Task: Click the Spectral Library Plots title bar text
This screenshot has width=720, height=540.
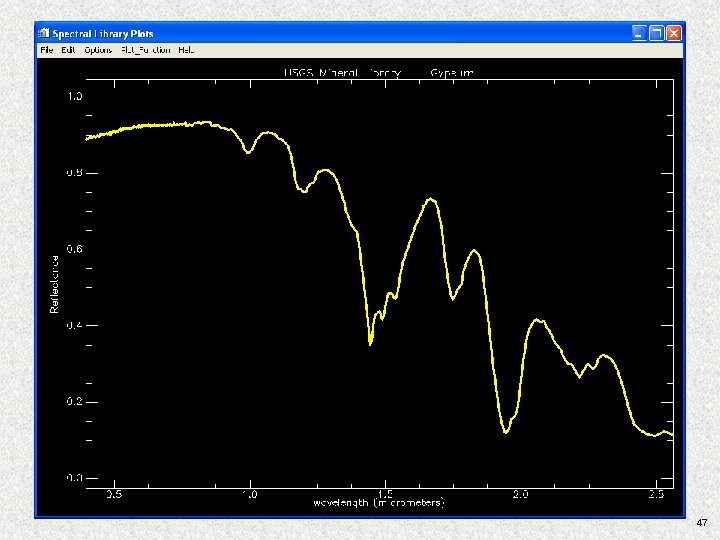Action: click(x=103, y=34)
